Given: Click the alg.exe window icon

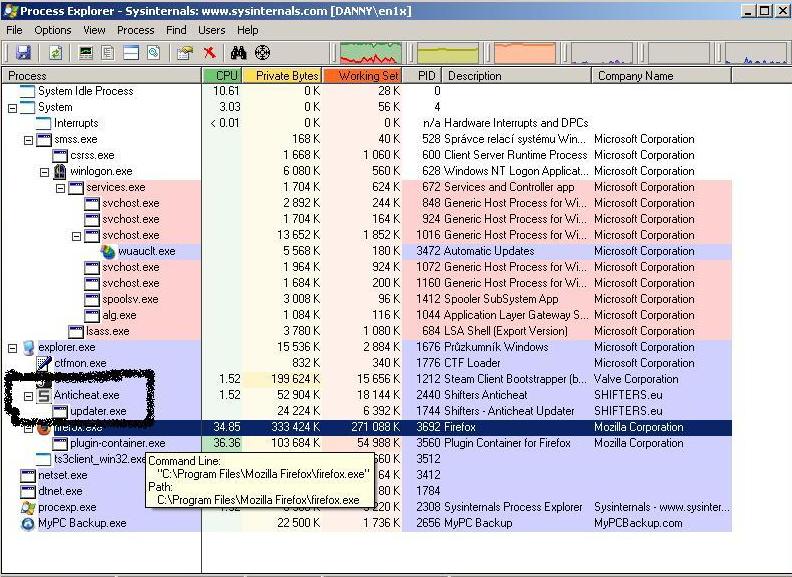Looking at the screenshot, I should (92, 315).
